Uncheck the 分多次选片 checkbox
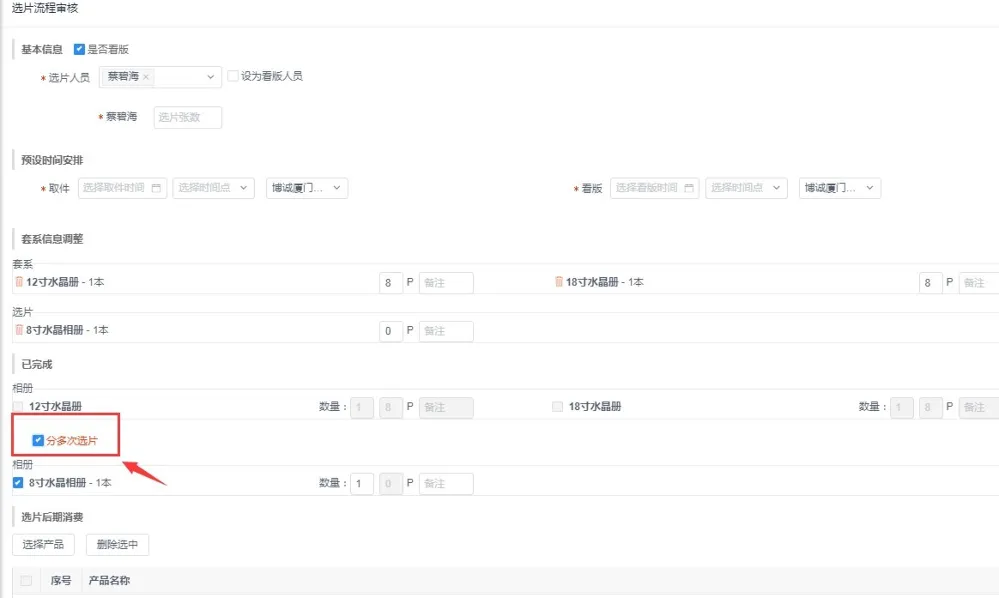The image size is (999, 598). point(38,440)
